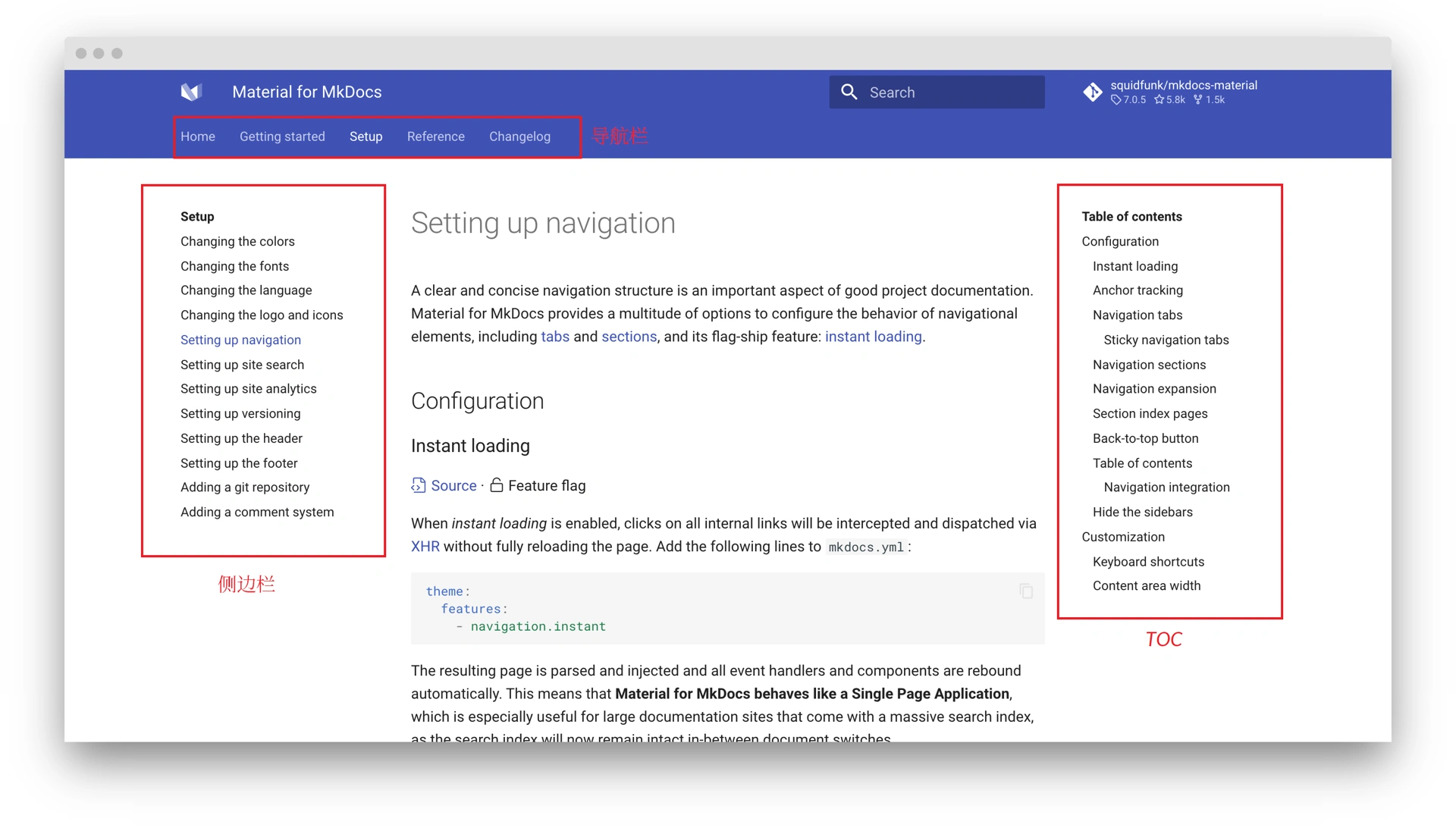Open Setting up versioning page
The height and width of the screenshot is (834, 1456).
240,413
